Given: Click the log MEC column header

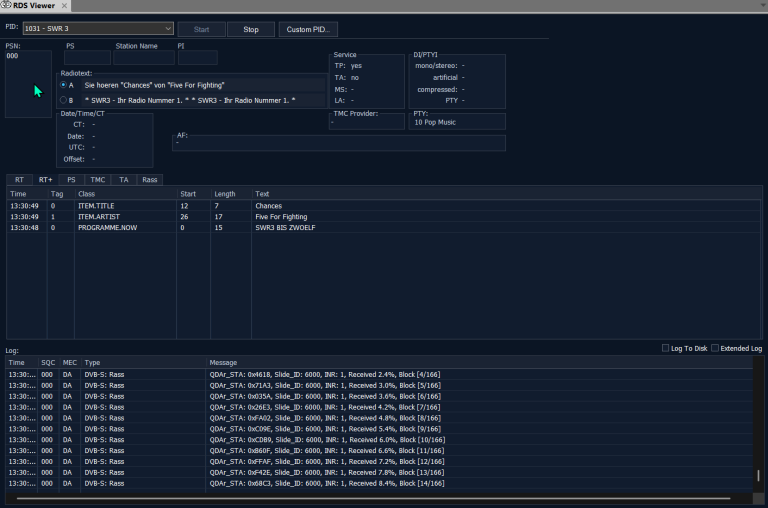Looking at the screenshot, I should click(70, 363).
